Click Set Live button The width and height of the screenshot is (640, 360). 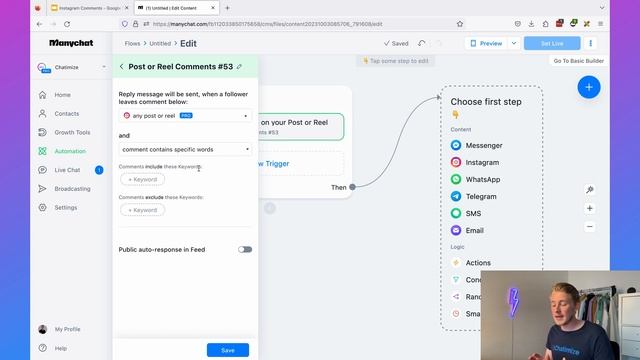tap(552, 43)
